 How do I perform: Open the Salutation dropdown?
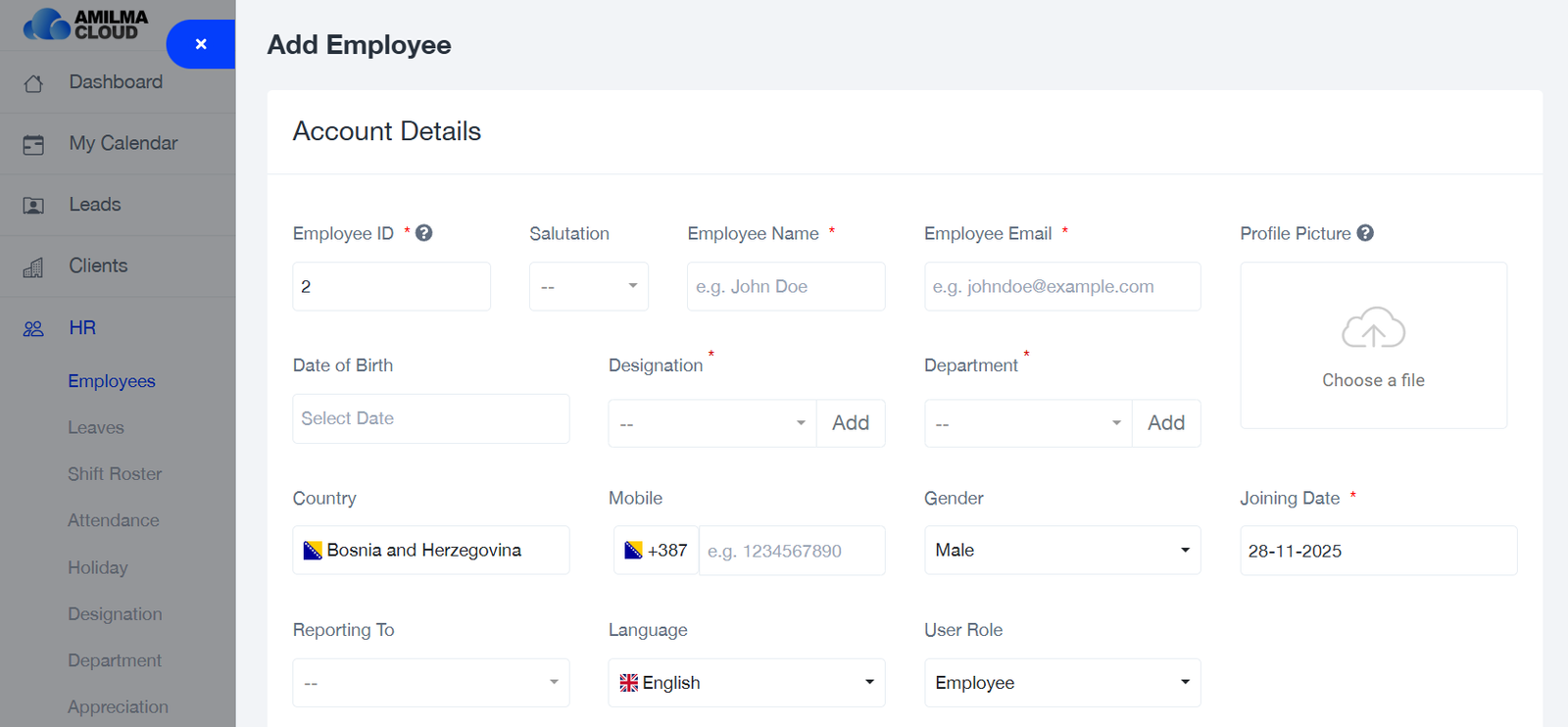588,286
